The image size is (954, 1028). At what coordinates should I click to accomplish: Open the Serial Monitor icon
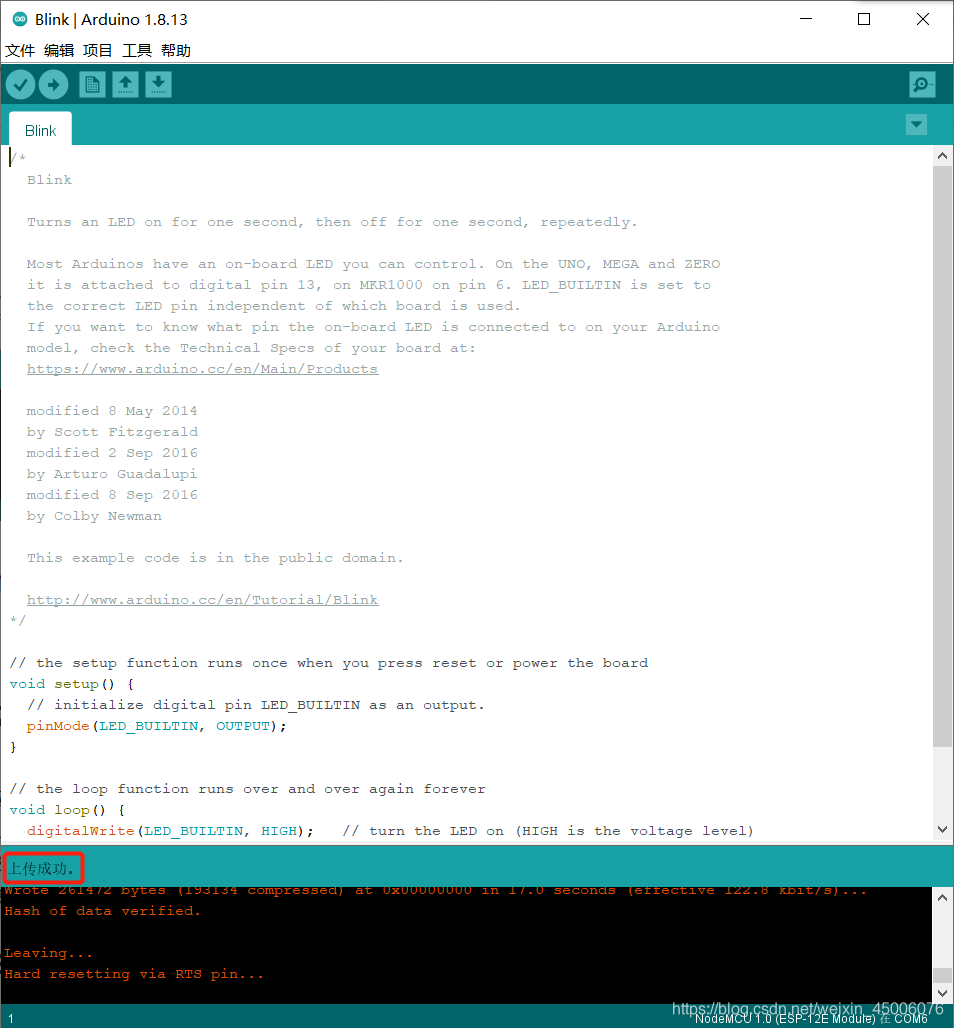[922, 85]
